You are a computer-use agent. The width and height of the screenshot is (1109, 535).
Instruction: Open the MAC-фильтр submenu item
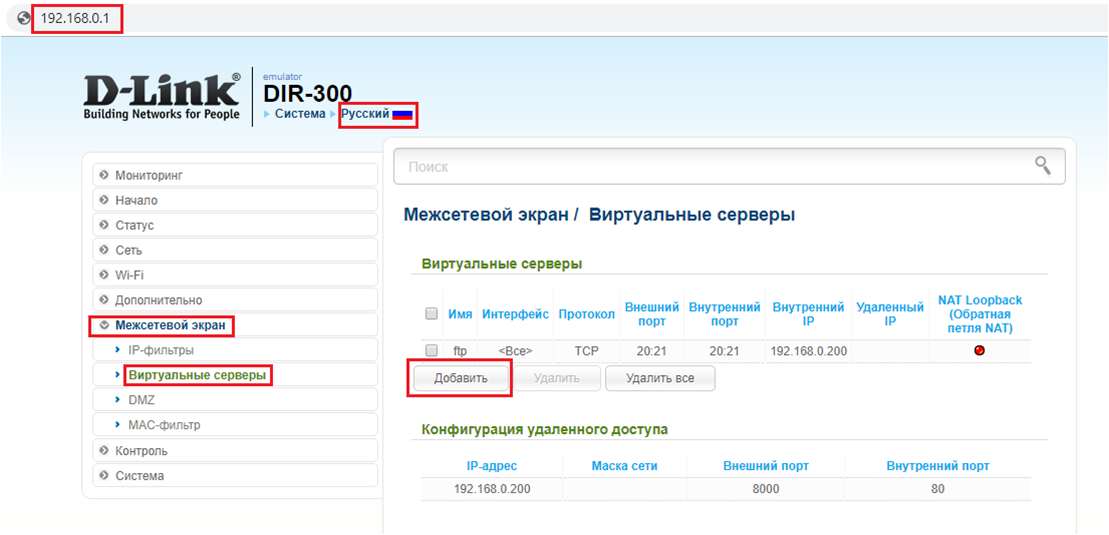tap(164, 425)
